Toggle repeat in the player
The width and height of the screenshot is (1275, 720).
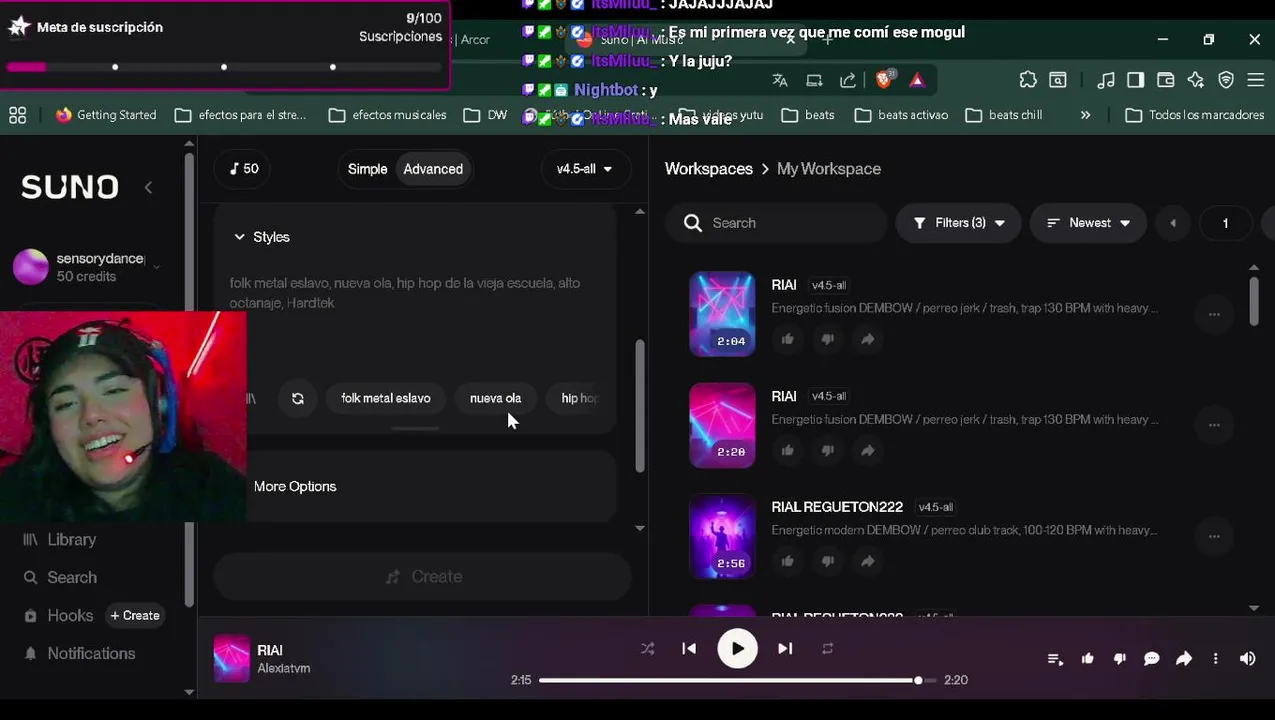827,649
